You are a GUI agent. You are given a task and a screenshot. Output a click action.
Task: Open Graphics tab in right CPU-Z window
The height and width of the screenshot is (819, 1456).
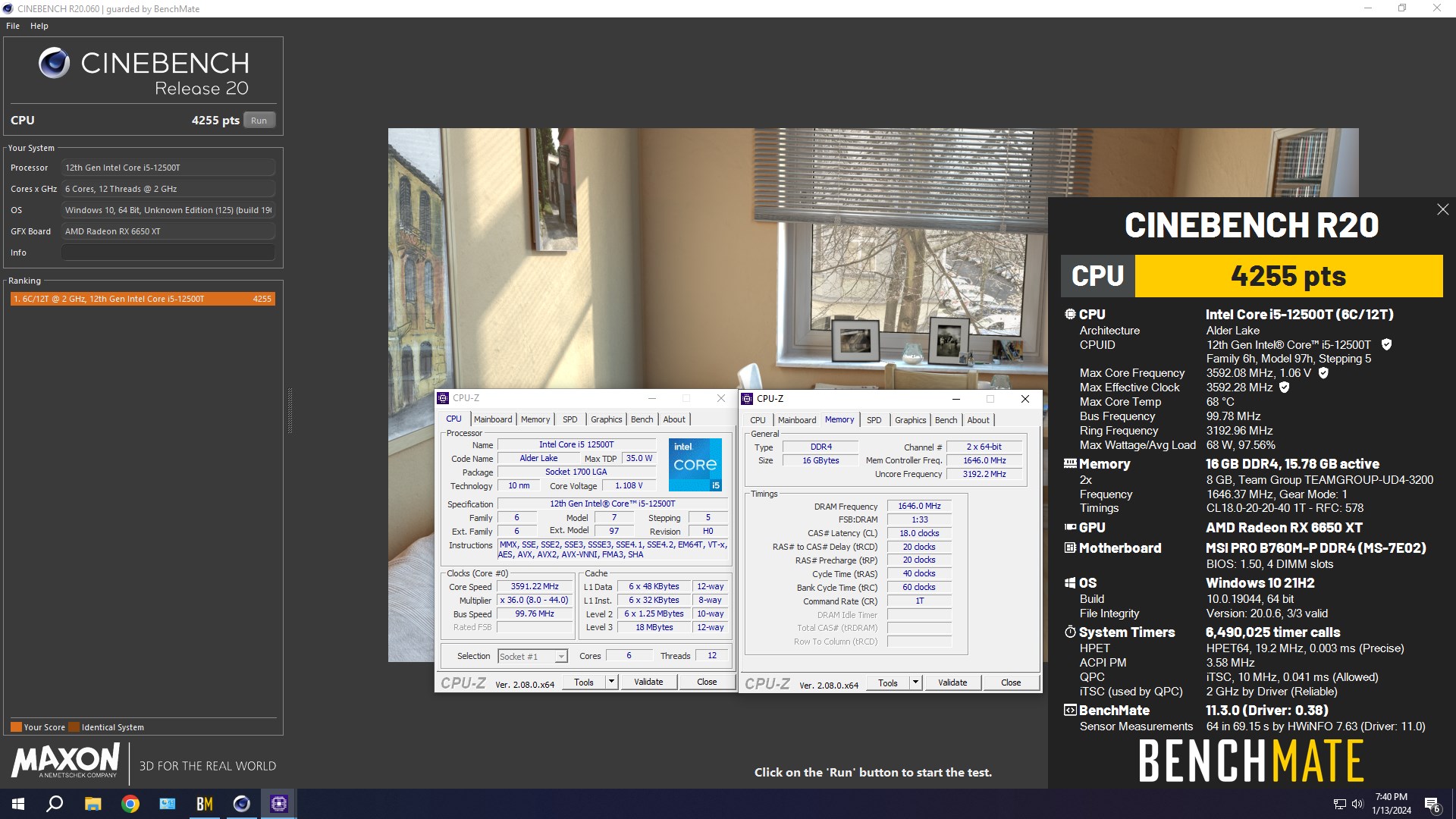pos(911,420)
